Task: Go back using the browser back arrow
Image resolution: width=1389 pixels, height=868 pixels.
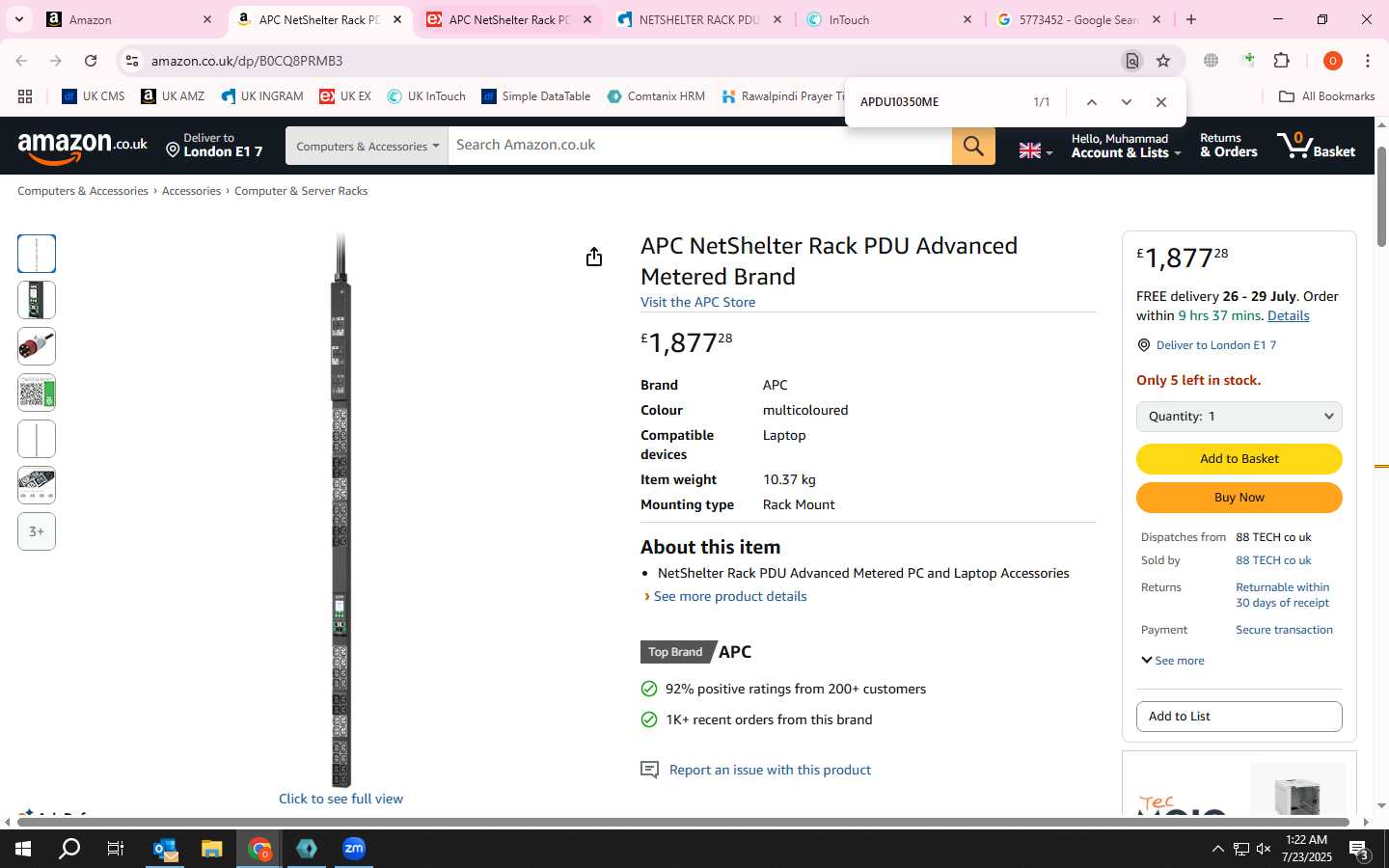Action: point(21,61)
